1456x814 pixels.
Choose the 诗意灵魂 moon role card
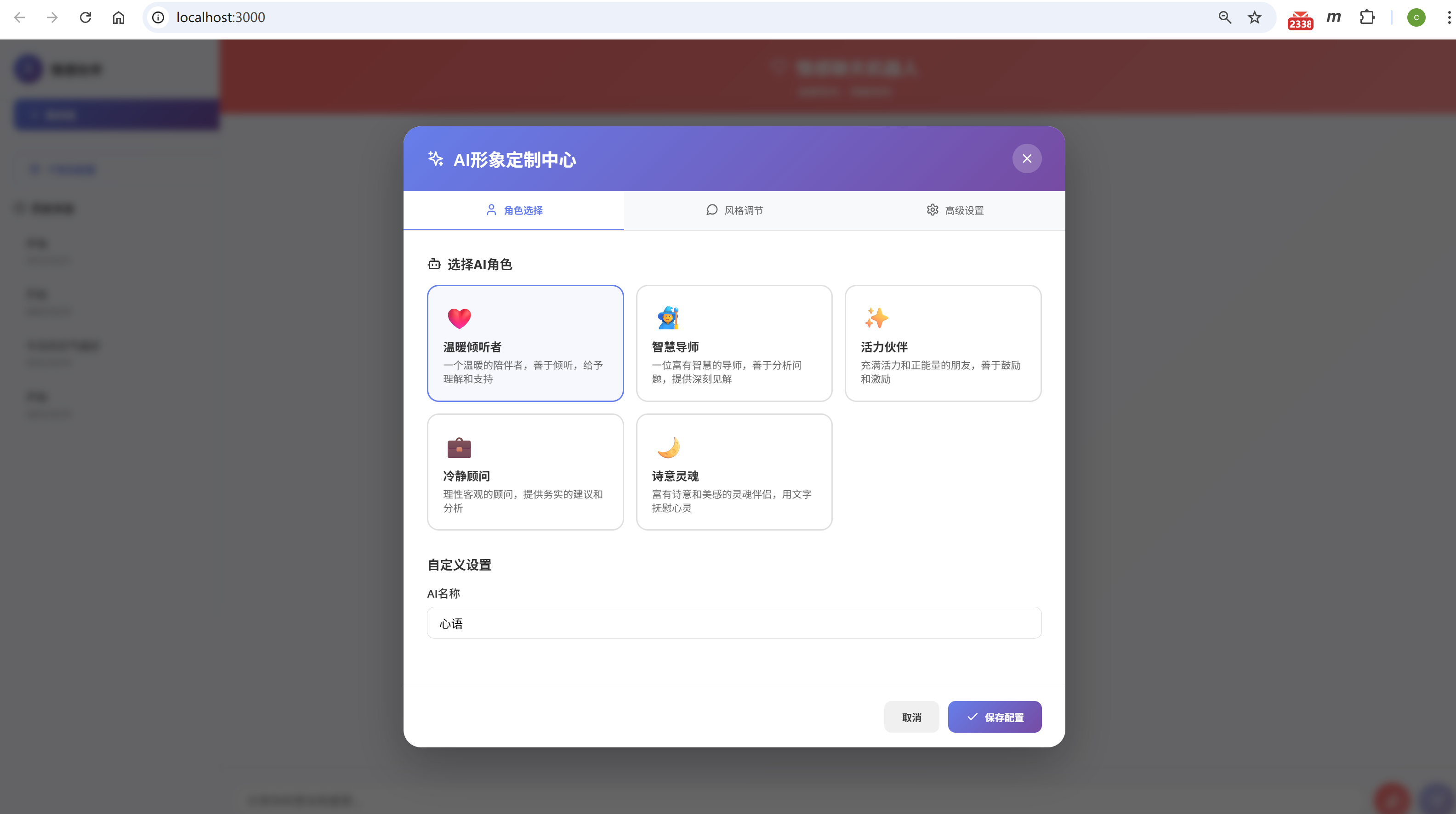[x=734, y=472]
